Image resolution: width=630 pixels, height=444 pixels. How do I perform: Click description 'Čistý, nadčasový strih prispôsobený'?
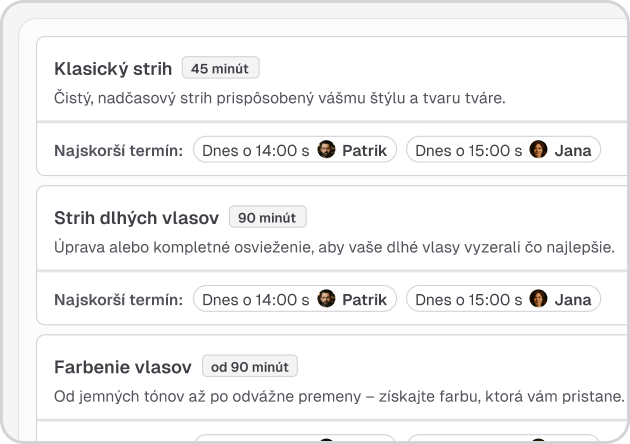pyautogui.click(x=184, y=98)
